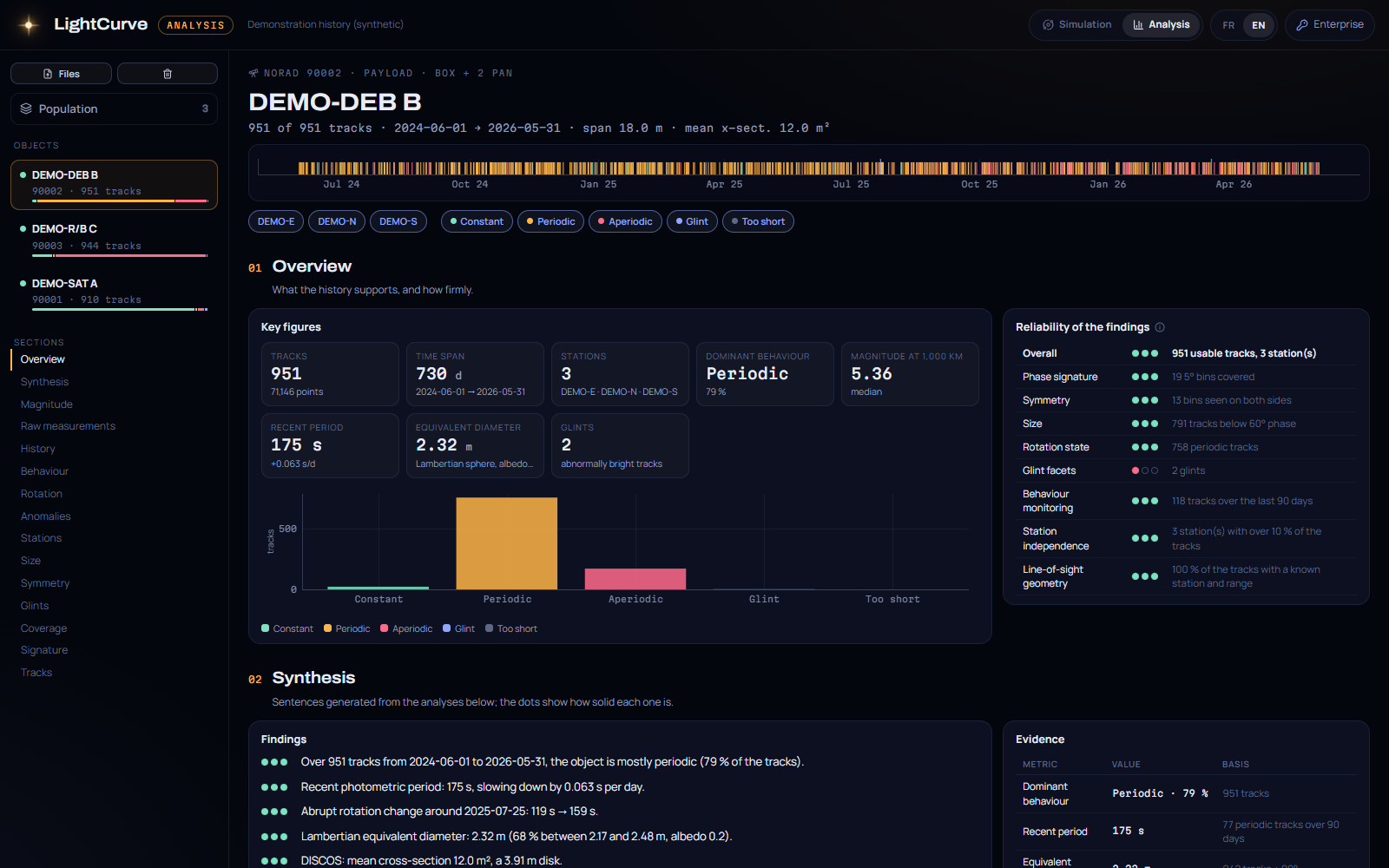Viewport: 1389px width, 868px height.
Task: Click the info icon beside Reliability of the findings
Action: 1160,327
